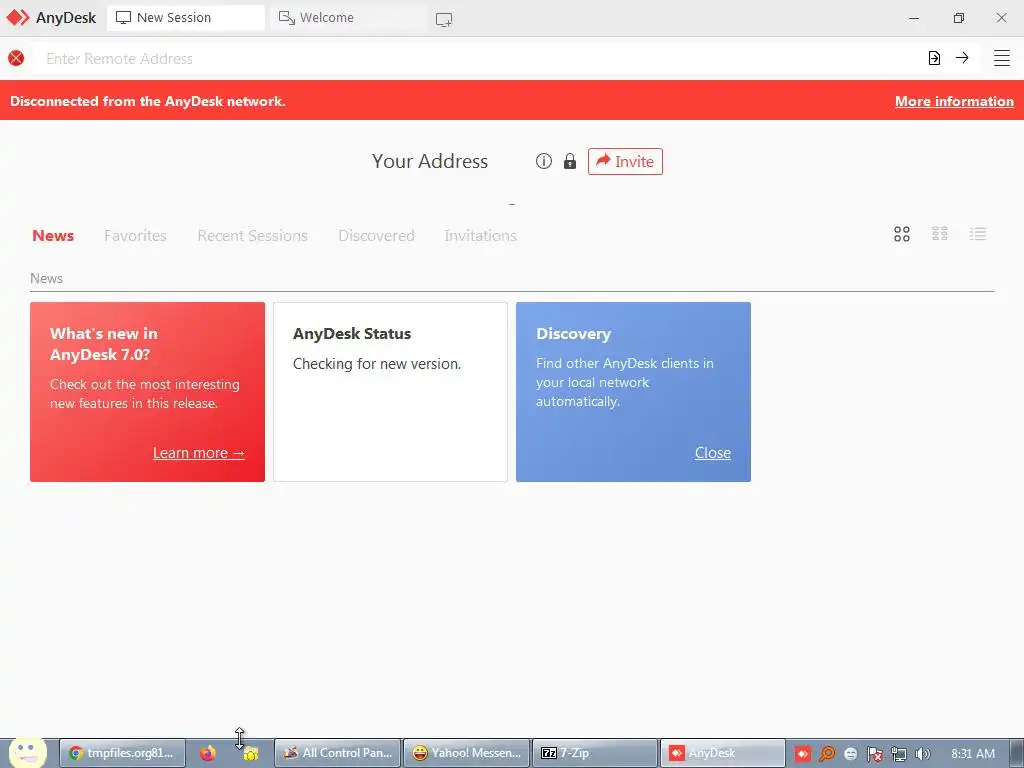Screen dimensions: 1024x768
Task: Select the Discovered tab
Action: click(x=376, y=236)
